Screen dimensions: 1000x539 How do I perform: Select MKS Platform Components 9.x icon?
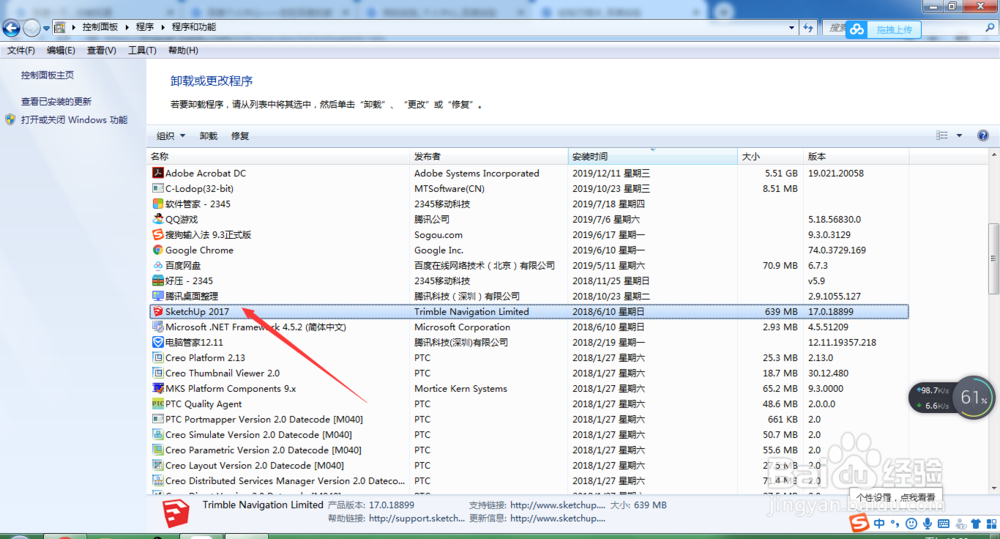(x=158, y=388)
